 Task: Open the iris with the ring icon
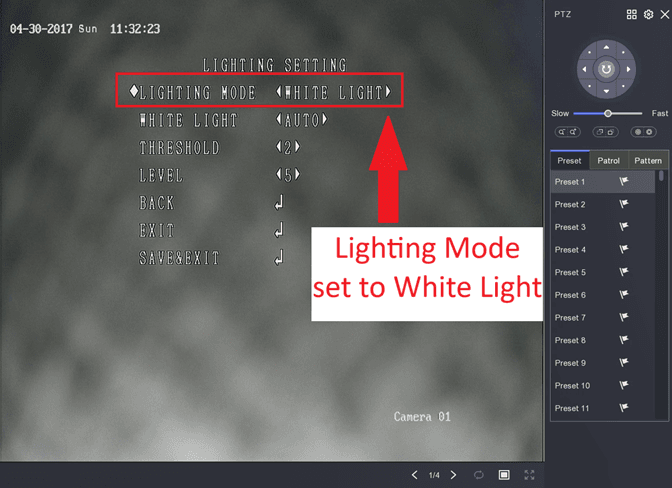tap(649, 132)
